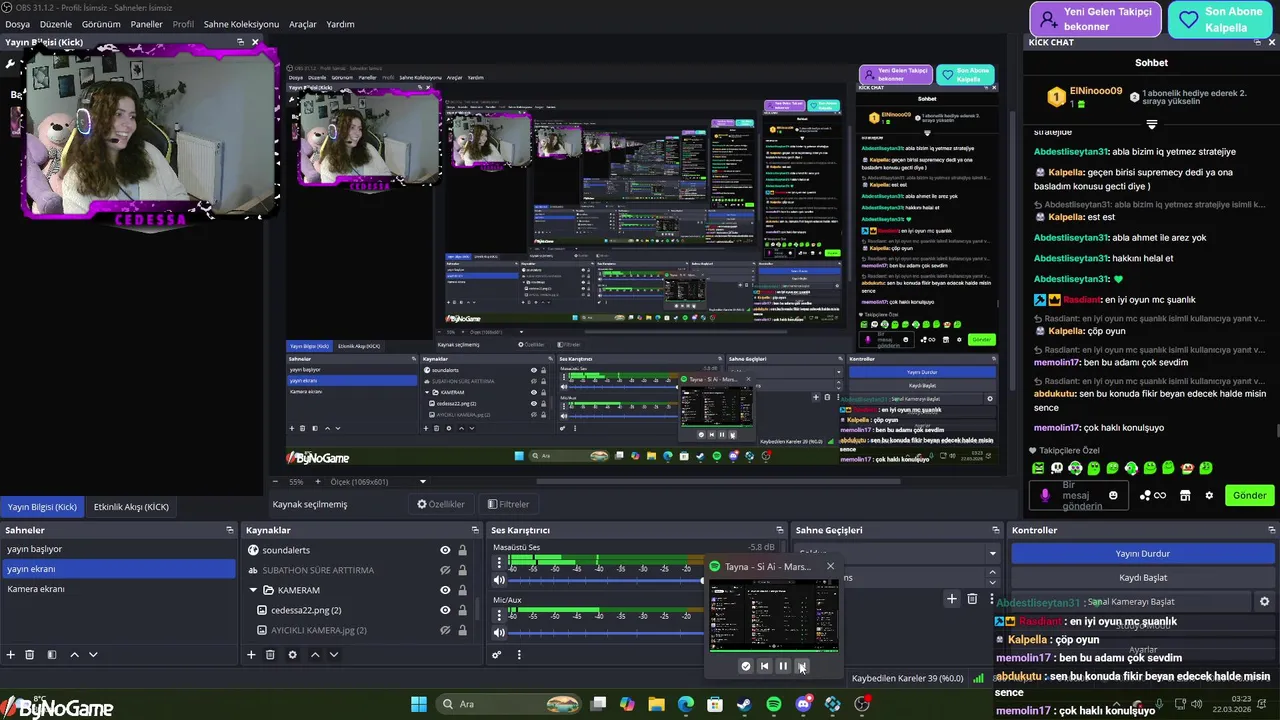
Task: Hide the KAMERAM group
Action: [445, 590]
